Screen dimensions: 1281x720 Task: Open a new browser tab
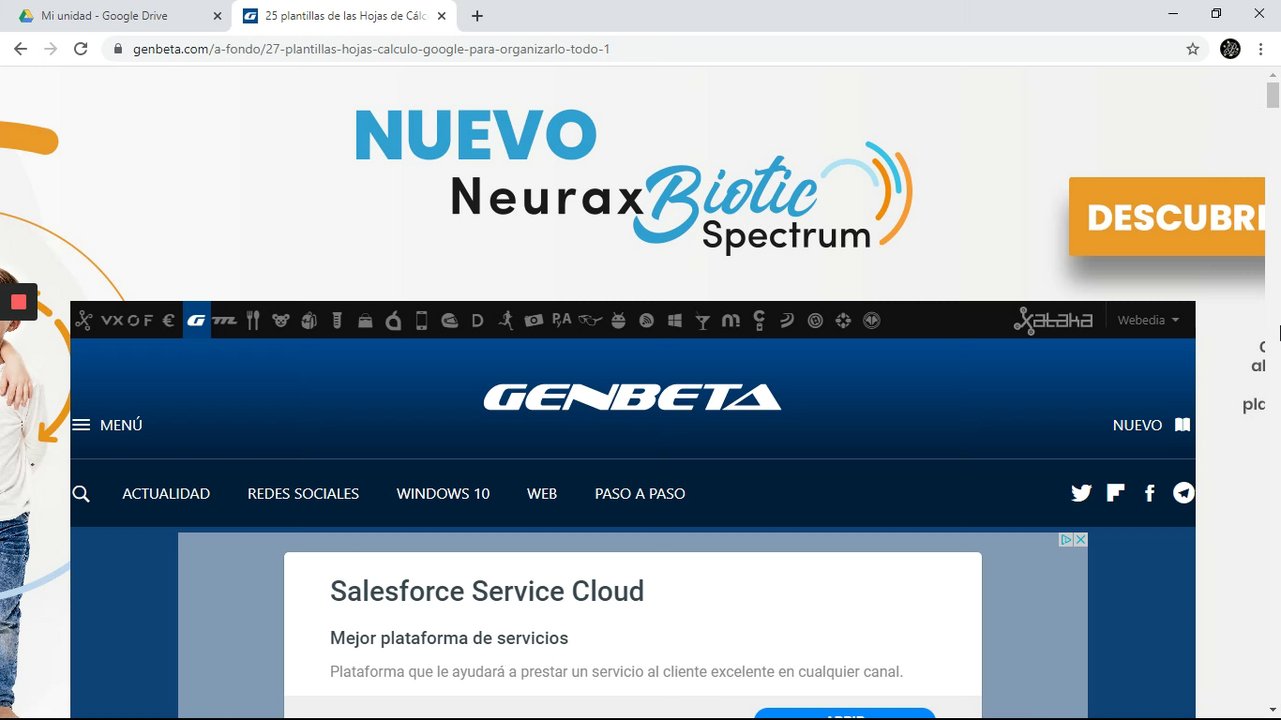point(477,16)
